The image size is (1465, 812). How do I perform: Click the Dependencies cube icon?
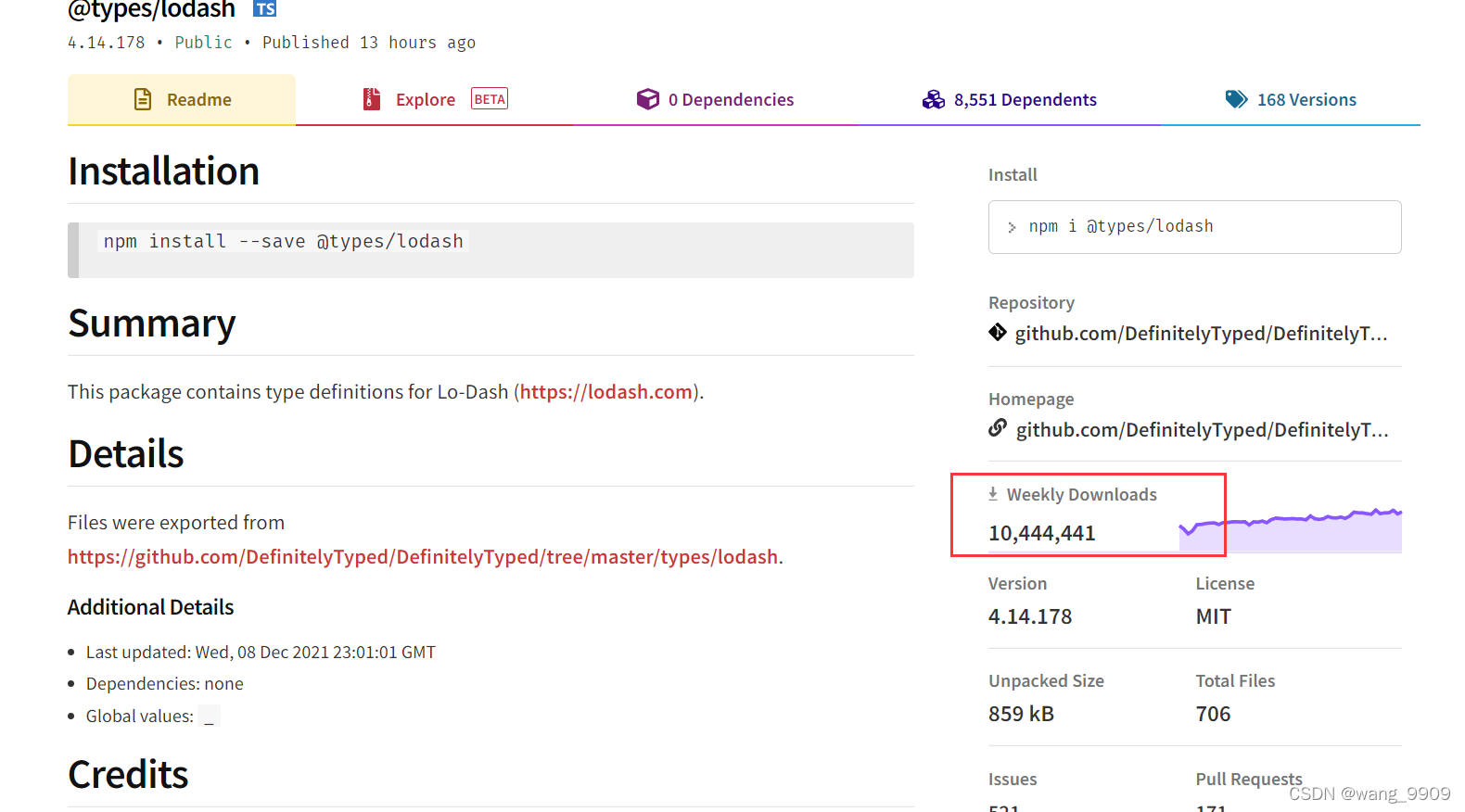coord(648,99)
